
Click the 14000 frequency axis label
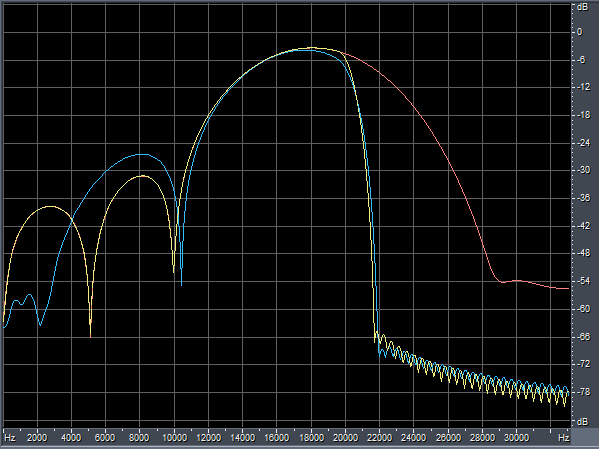(x=243, y=438)
